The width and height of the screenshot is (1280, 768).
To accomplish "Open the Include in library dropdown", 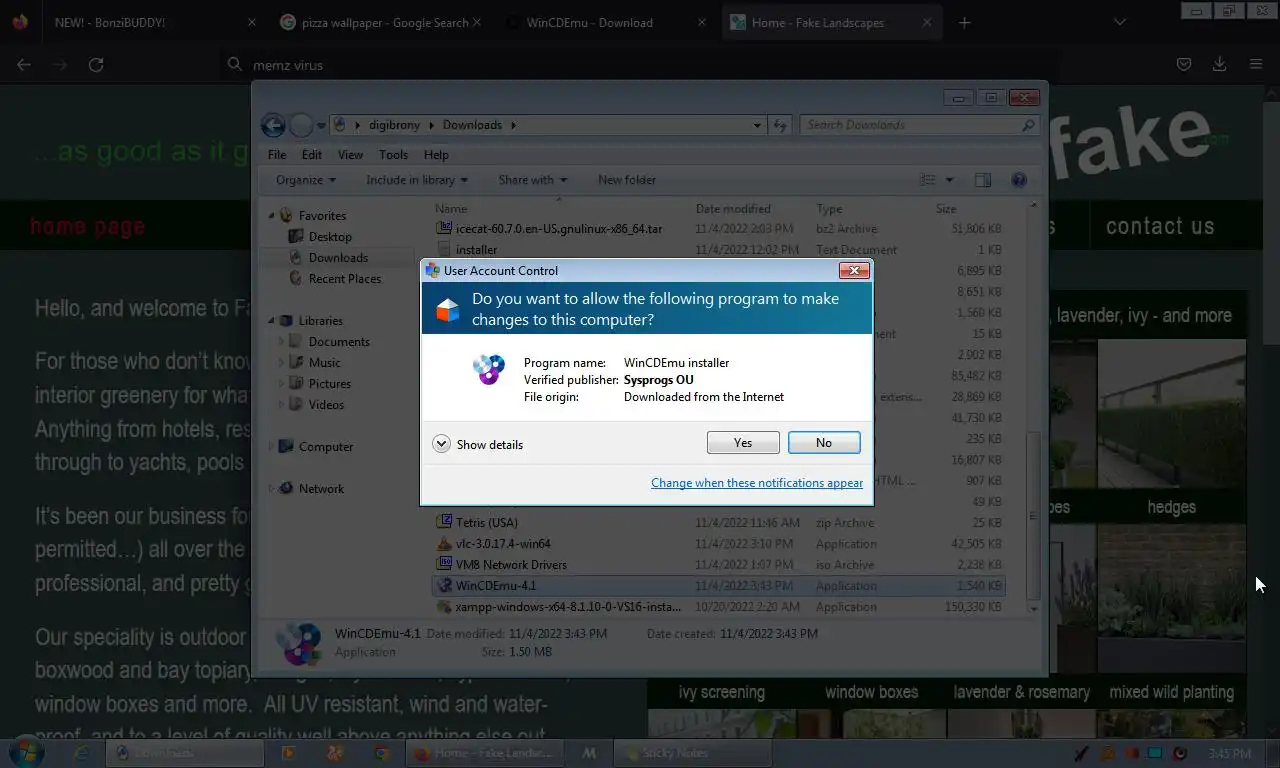I will tap(417, 180).
